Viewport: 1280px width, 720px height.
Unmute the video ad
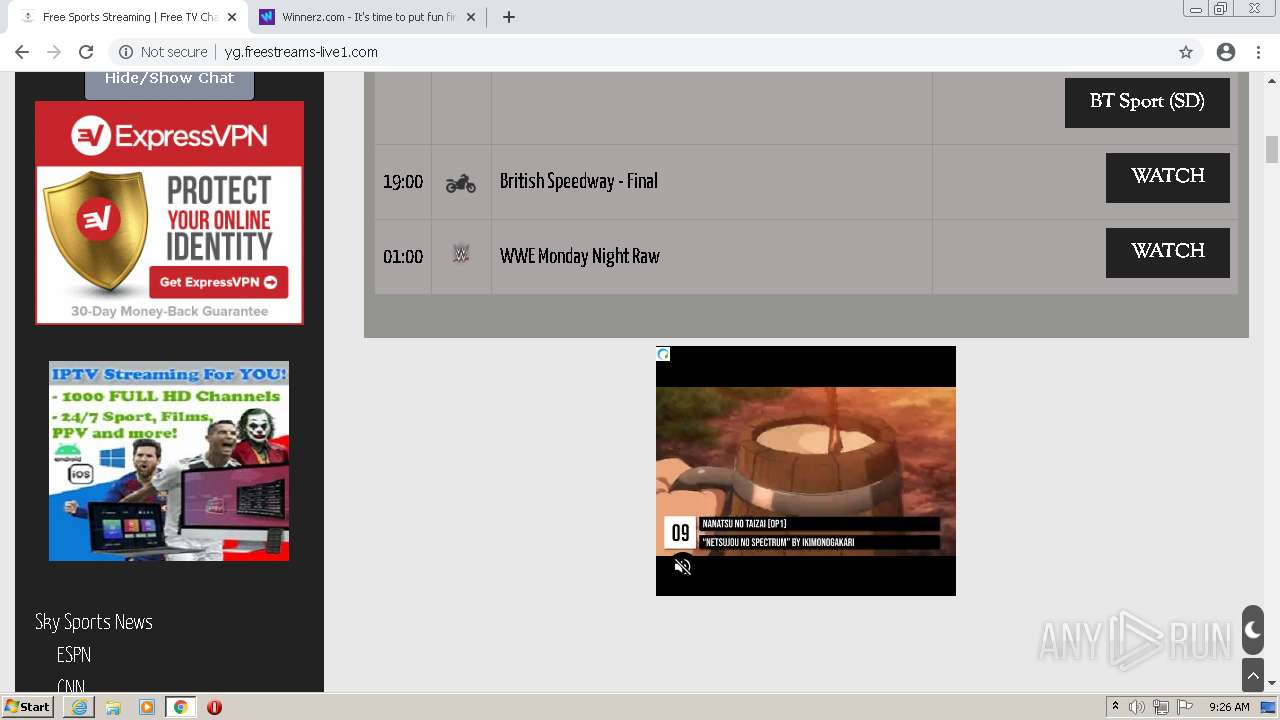tap(683, 567)
